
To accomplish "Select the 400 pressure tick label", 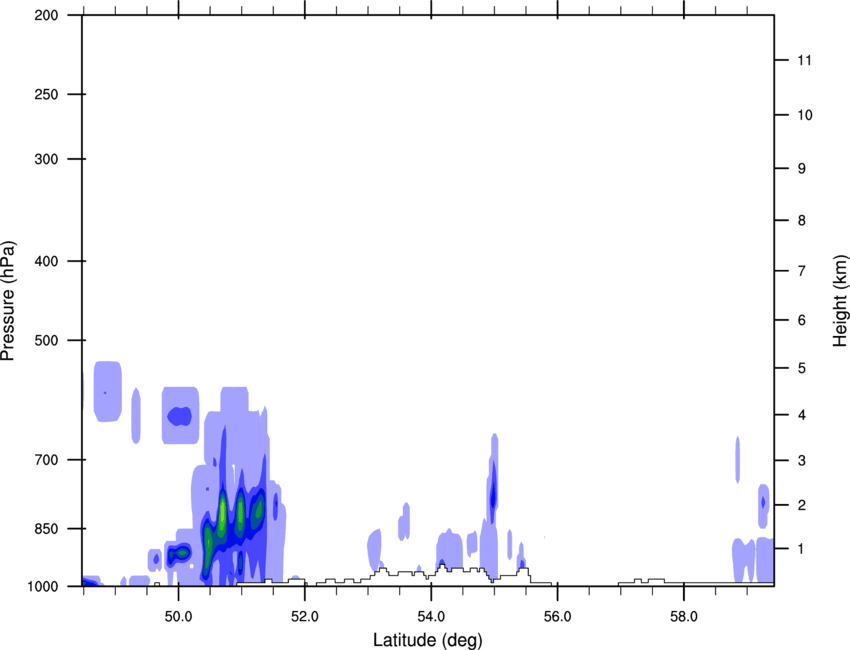I will click(x=46, y=261).
